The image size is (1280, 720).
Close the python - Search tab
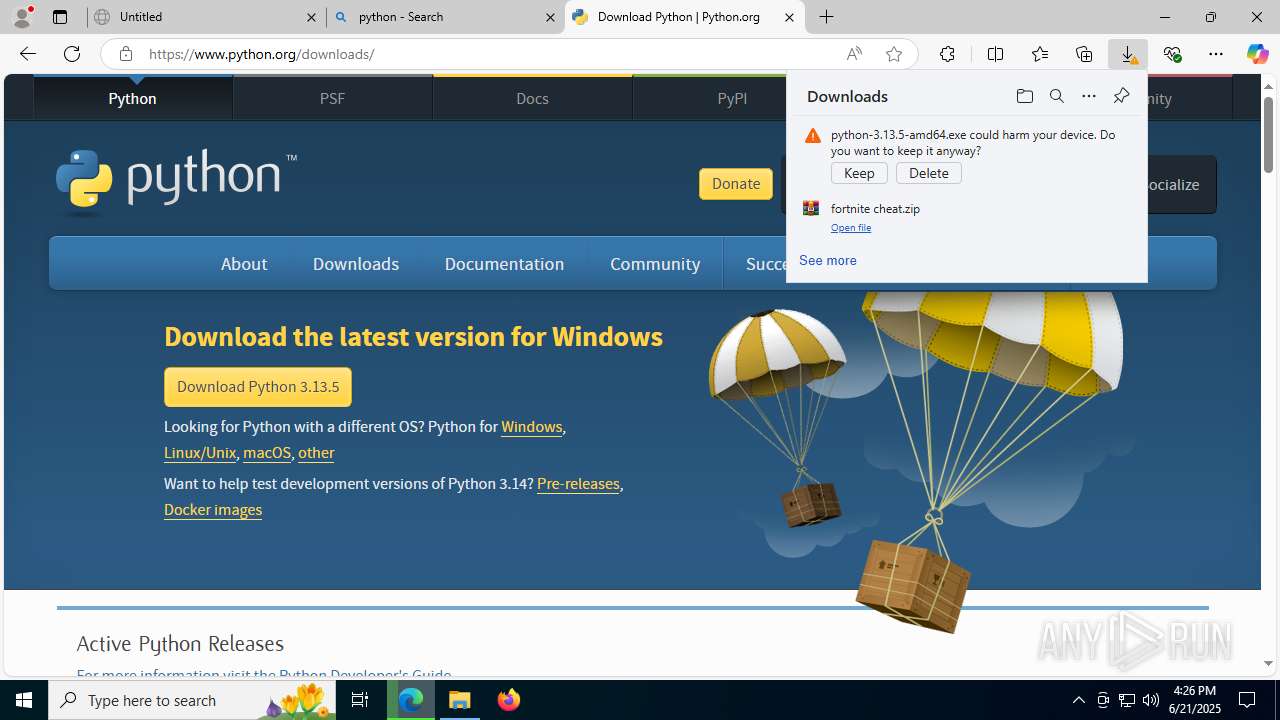click(x=550, y=17)
